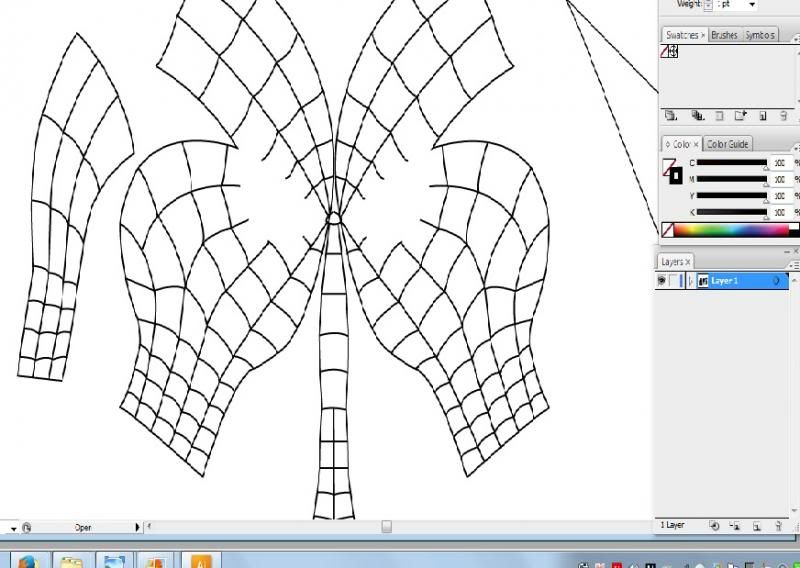
Task: Open Swatch Options icon in Swatches panel
Action: coord(719,116)
